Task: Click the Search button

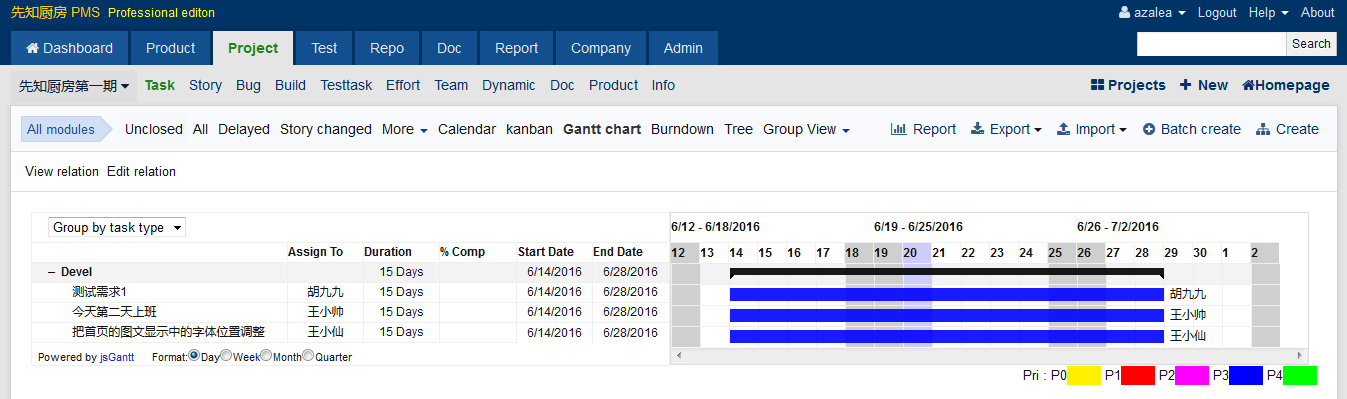Action: (1311, 44)
